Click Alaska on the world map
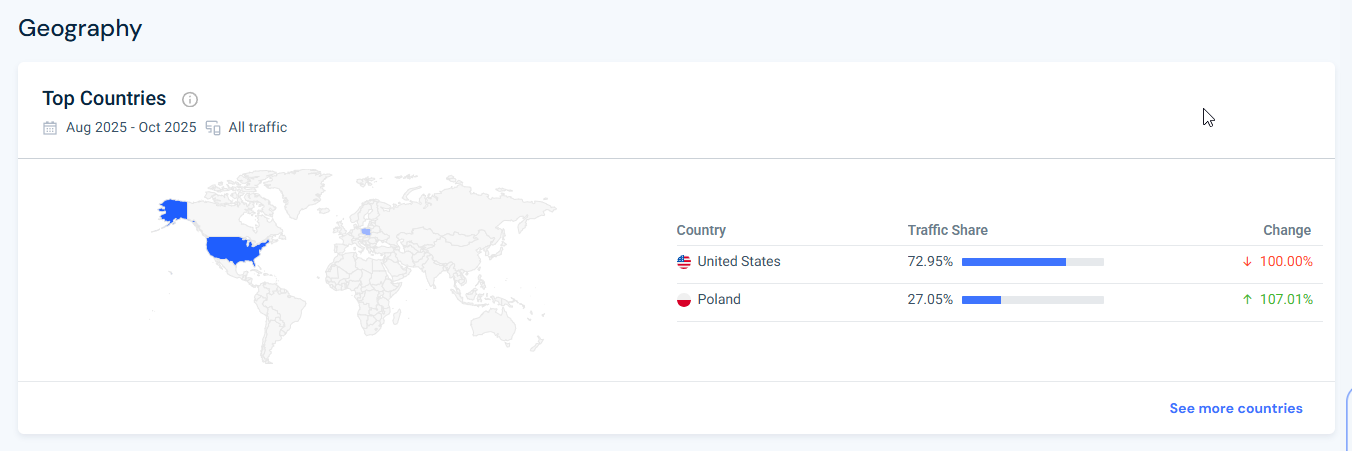This screenshot has height=451, width=1352. click(x=174, y=210)
